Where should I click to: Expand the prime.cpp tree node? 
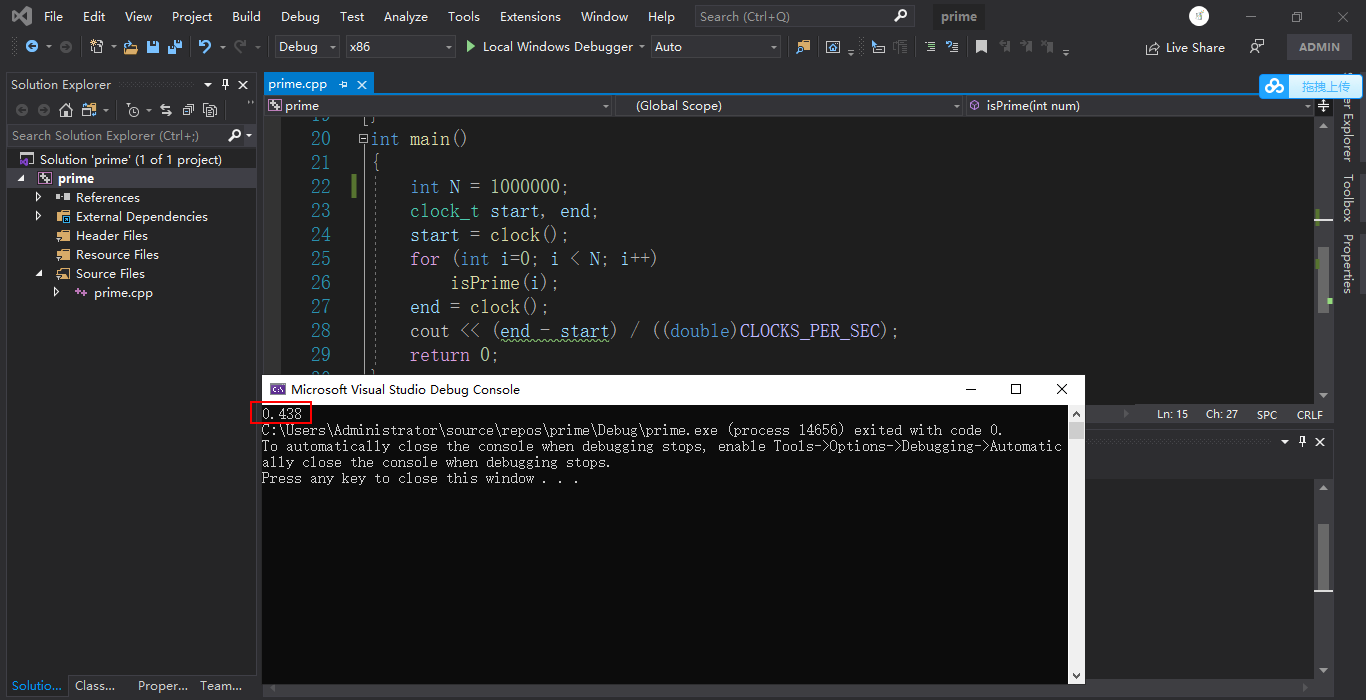(x=57, y=292)
